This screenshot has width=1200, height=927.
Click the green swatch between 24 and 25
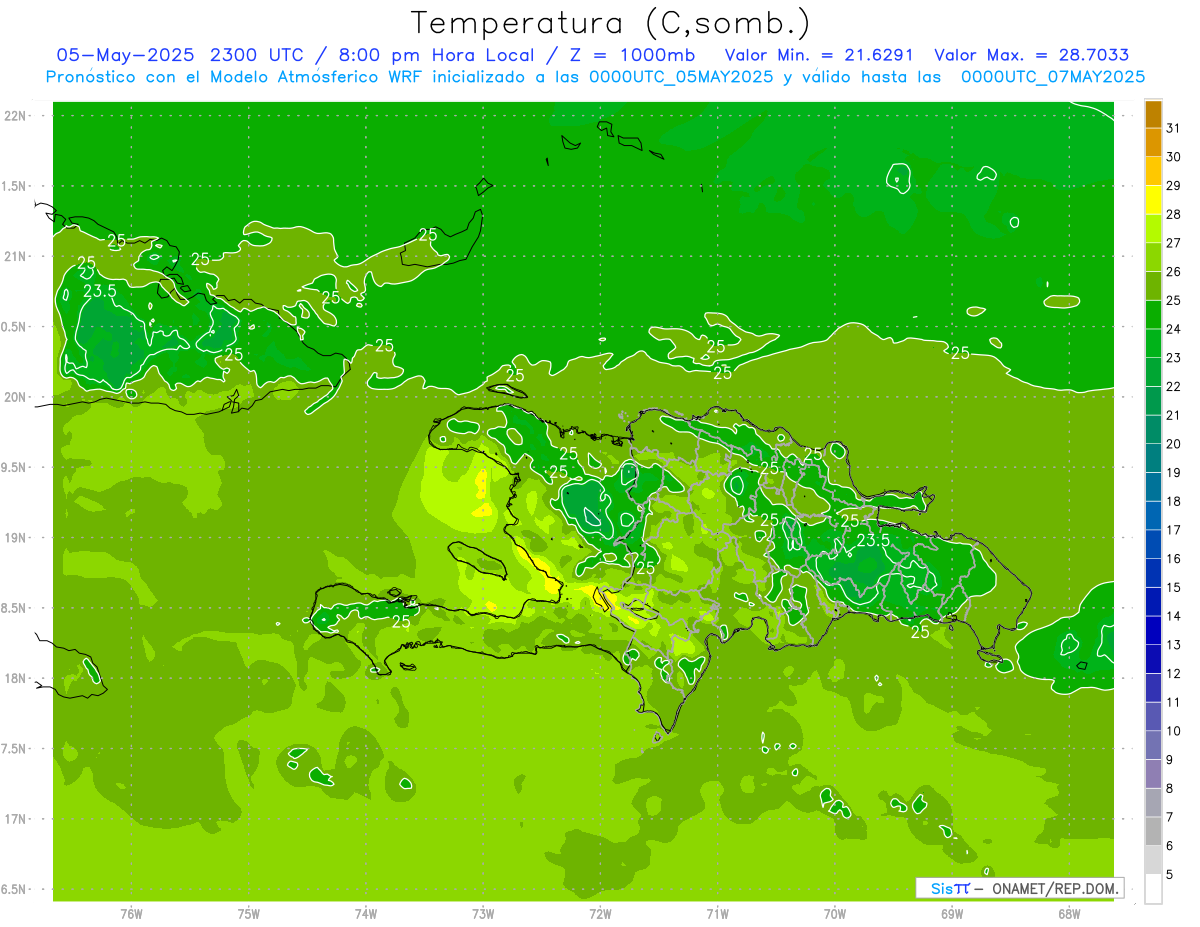[1153, 315]
